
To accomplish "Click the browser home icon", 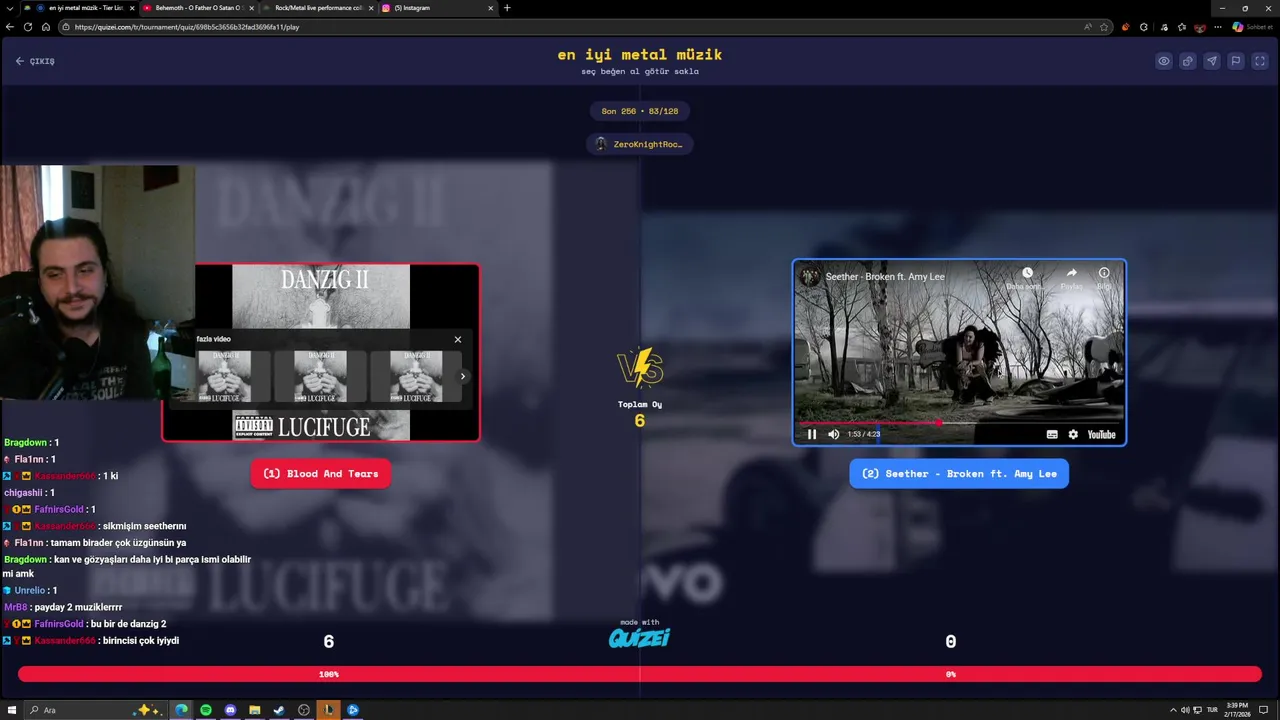I will pyautogui.click(x=45, y=27).
